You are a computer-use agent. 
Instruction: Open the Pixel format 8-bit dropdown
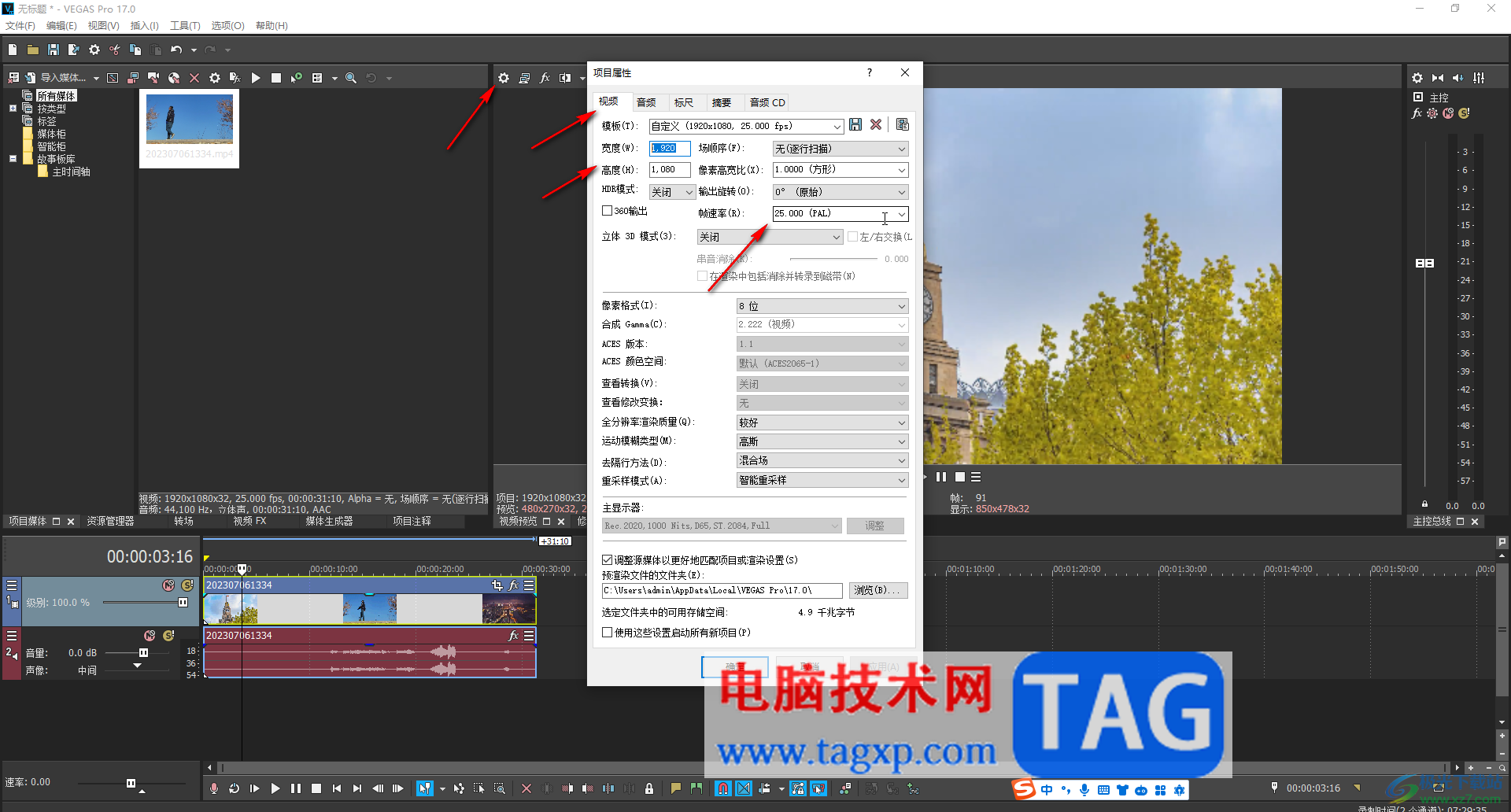click(822, 306)
